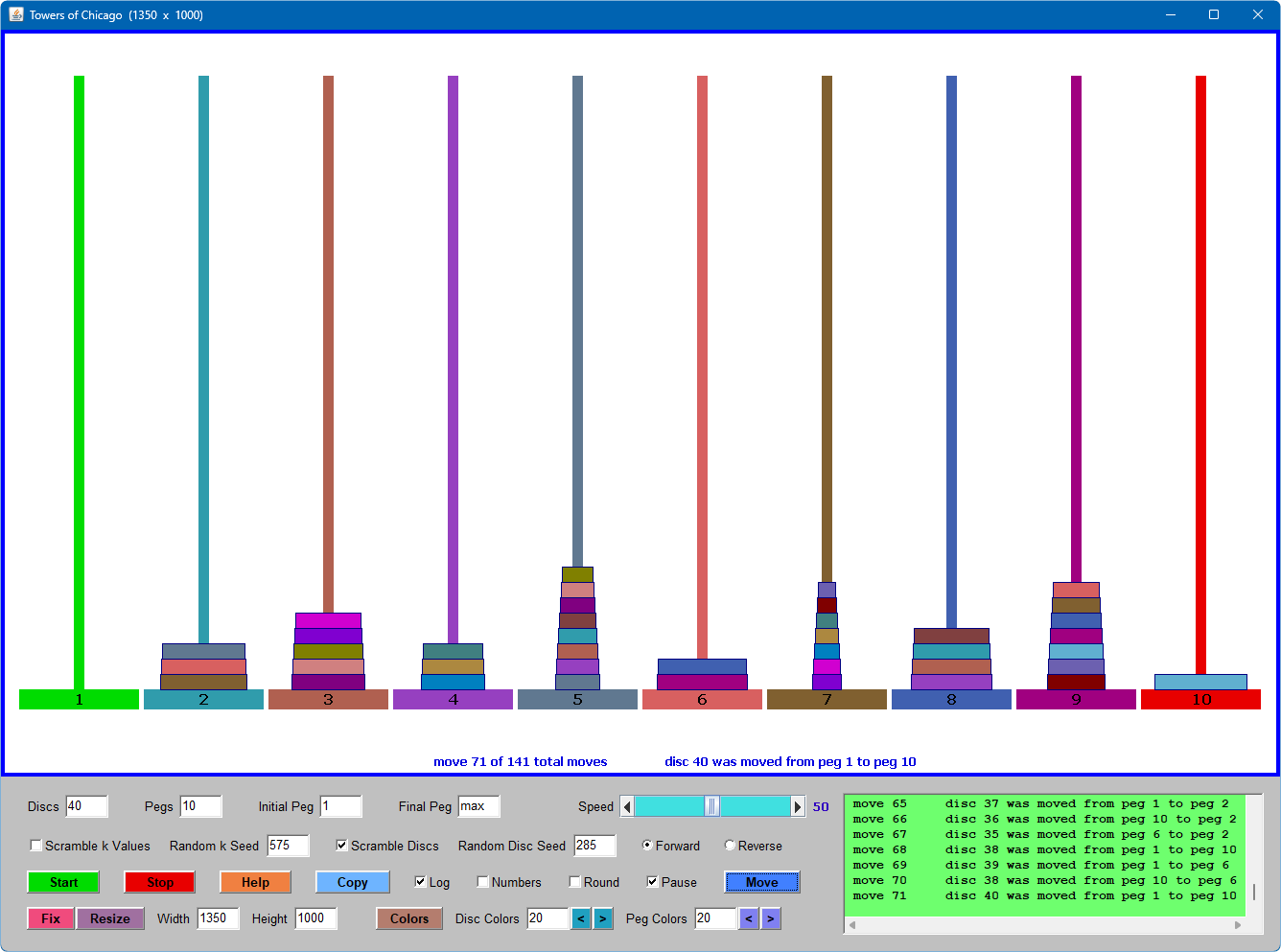This screenshot has width=1281, height=952.
Task: Enable the Round checkbox
Action: tap(575, 882)
